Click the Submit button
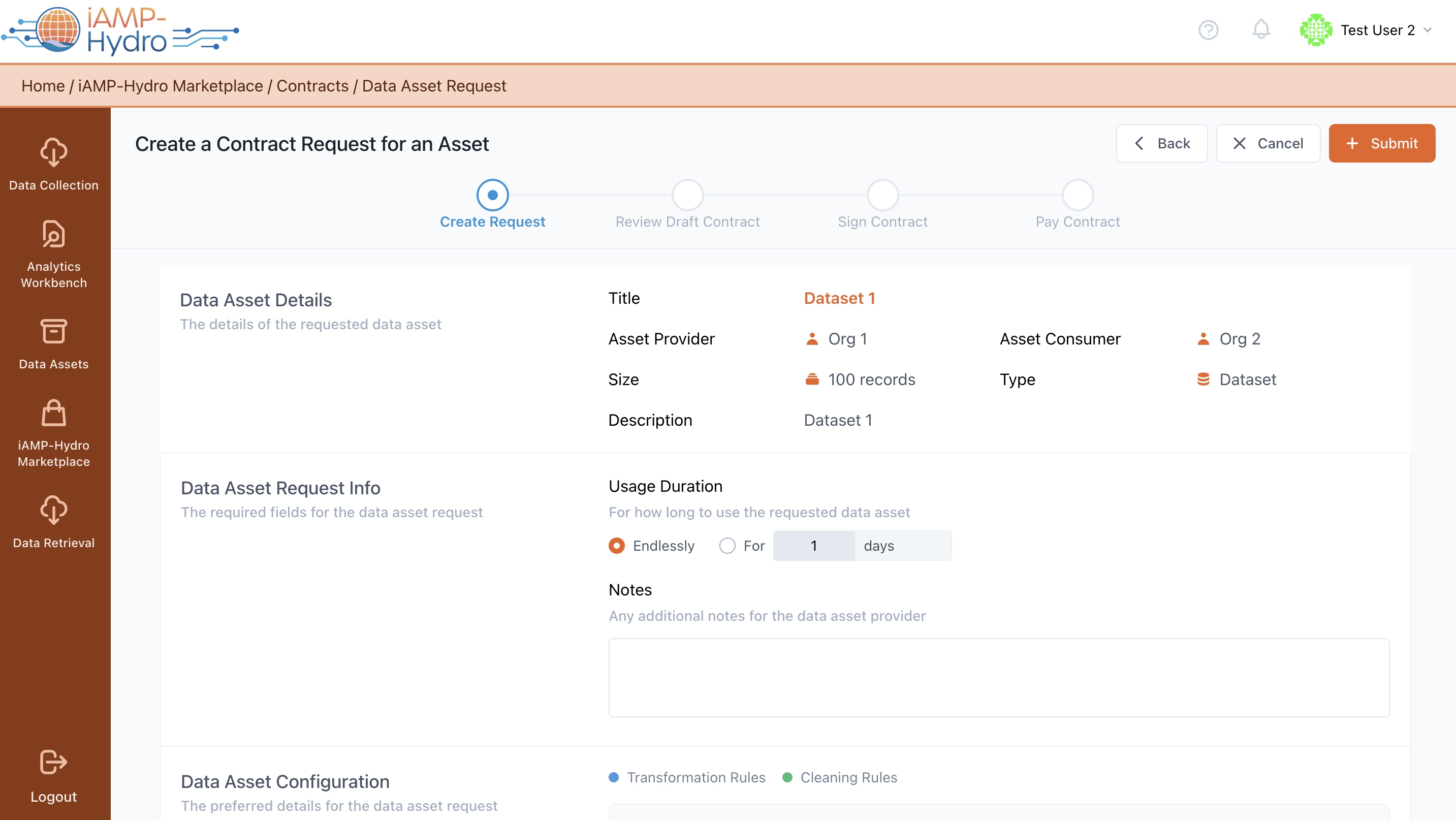The height and width of the screenshot is (820, 1456). 1381,144
